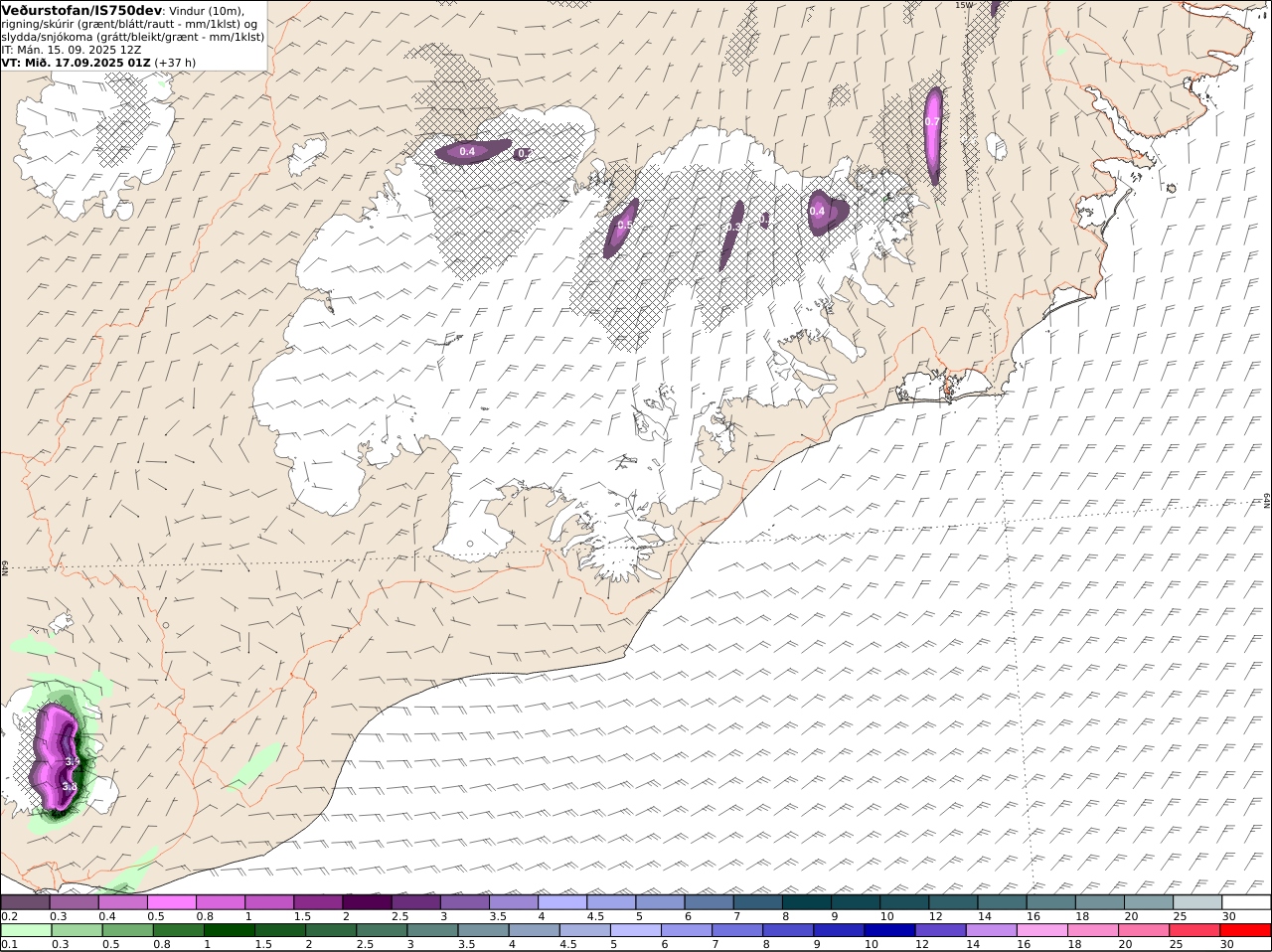Select snow scale swatch above 0.3 label

click(x=74, y=902)
